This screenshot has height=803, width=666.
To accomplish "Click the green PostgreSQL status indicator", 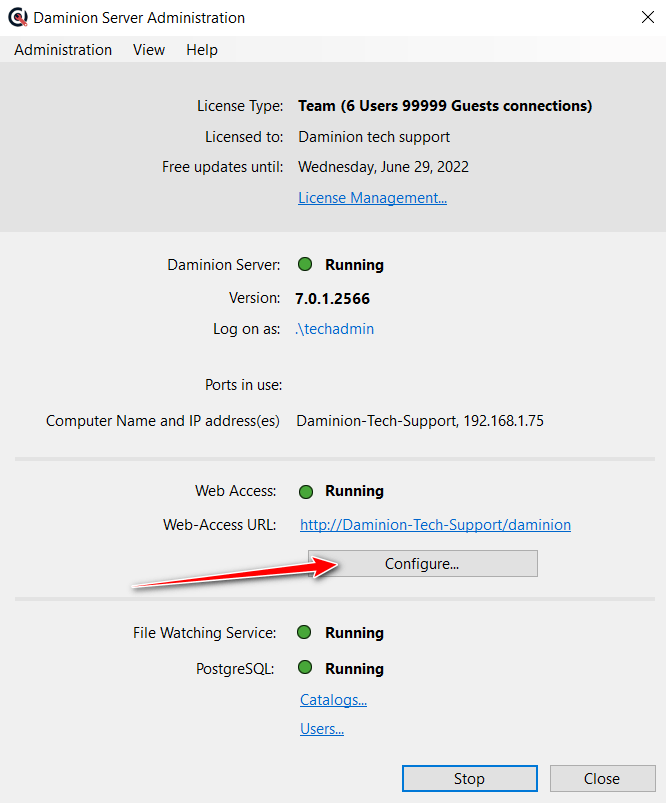I will tap(306, 668).
